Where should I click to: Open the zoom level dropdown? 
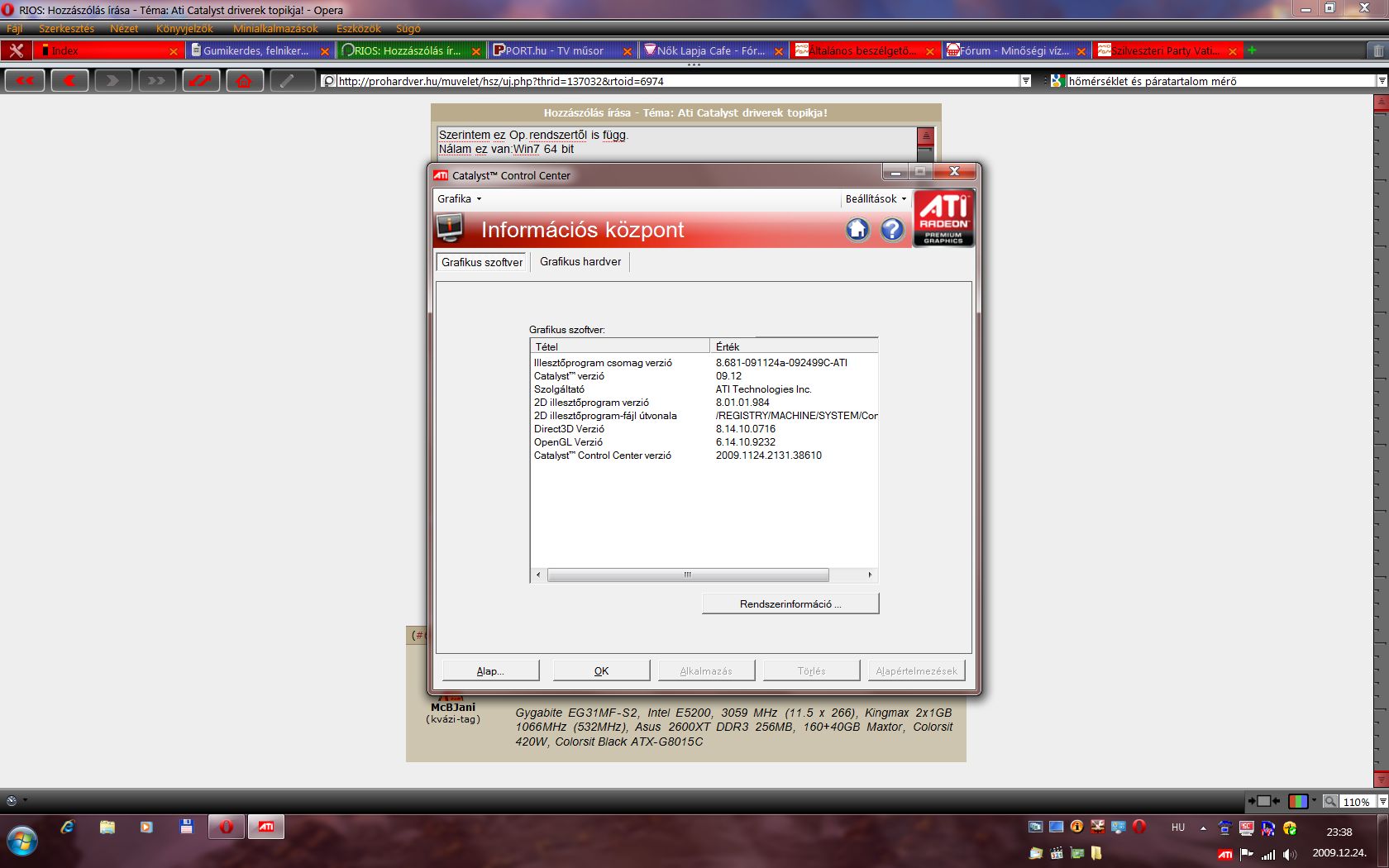(x=1382, y=802)
